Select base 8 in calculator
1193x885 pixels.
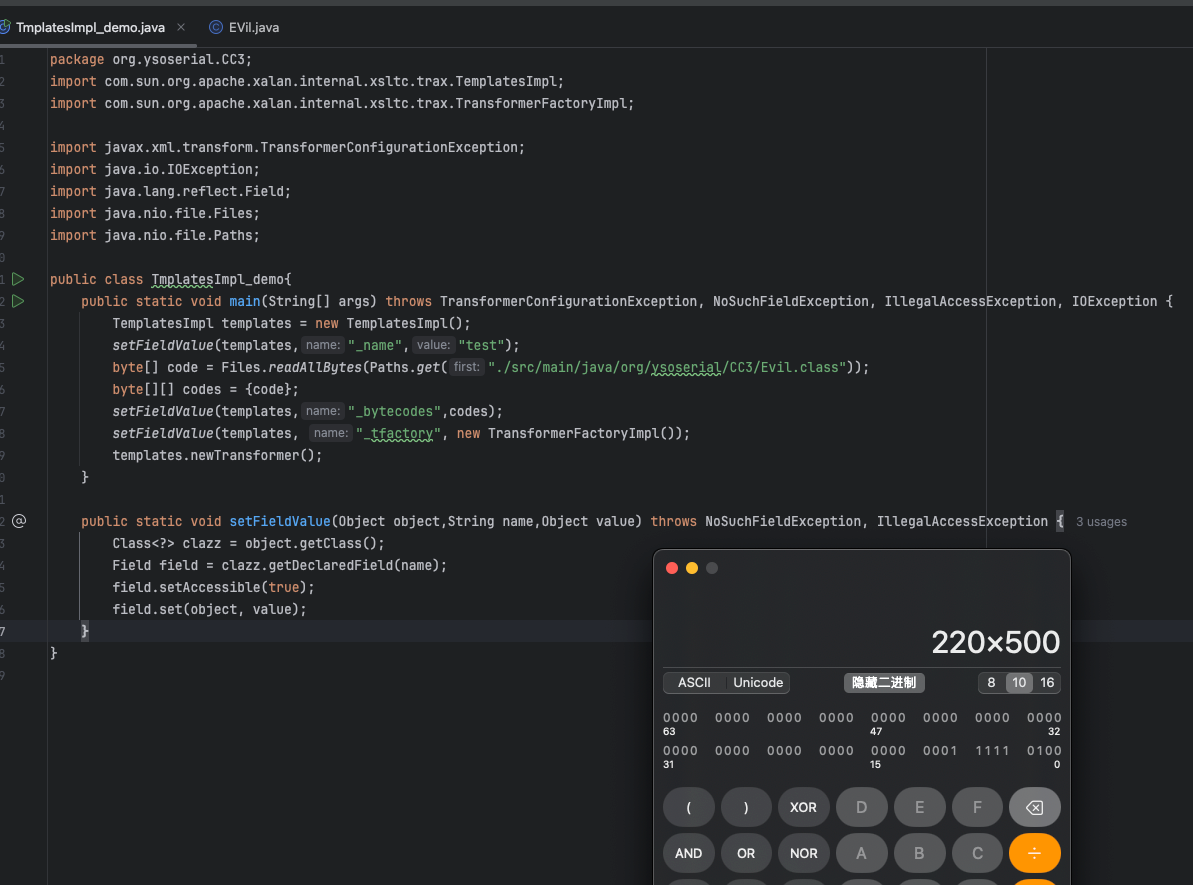coord(991,683)
